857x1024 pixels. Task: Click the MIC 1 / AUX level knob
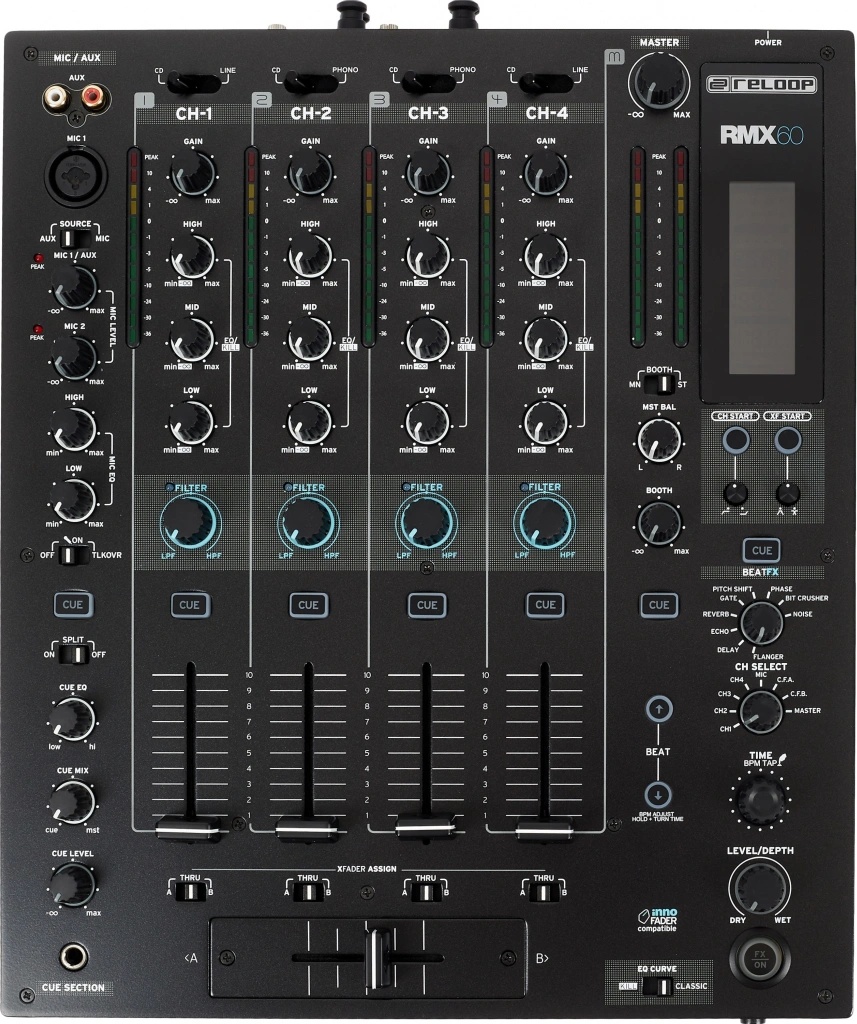[x=74, y=287]
